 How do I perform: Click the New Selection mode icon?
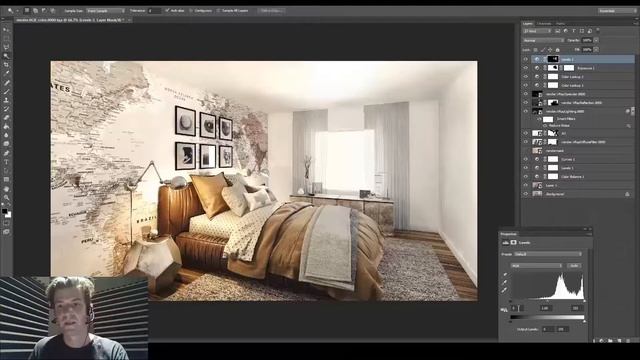coord(27,11)
